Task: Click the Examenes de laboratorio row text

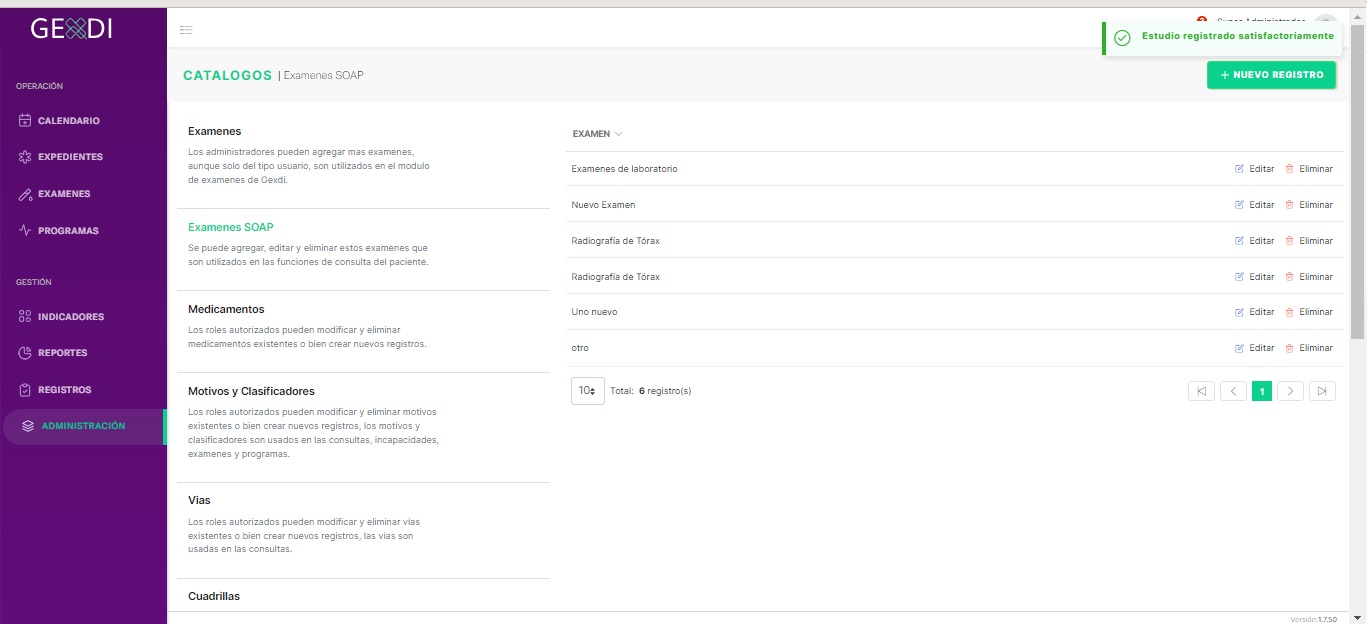Action: point(624,169)
